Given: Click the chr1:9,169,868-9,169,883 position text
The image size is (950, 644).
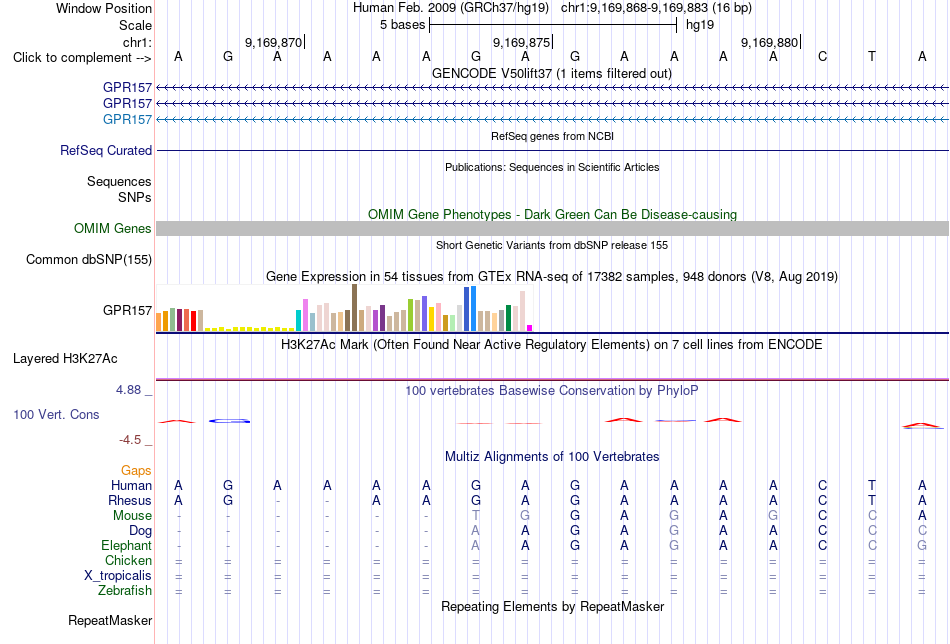Looking at the screenshot, I should pos(656,8).
